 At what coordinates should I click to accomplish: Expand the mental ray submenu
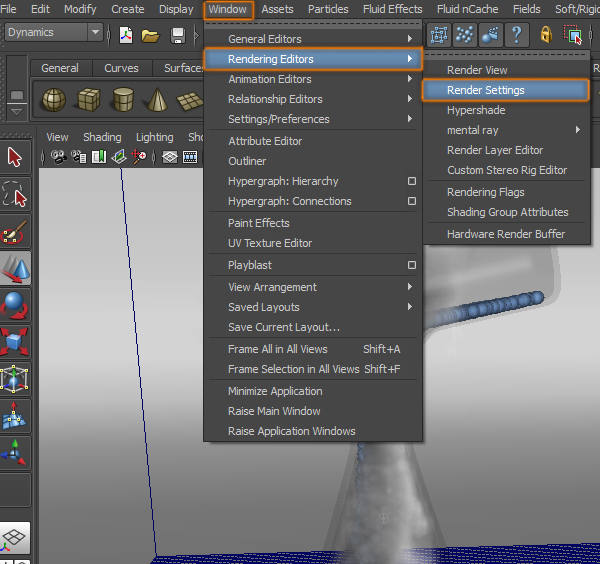[512, 130]
